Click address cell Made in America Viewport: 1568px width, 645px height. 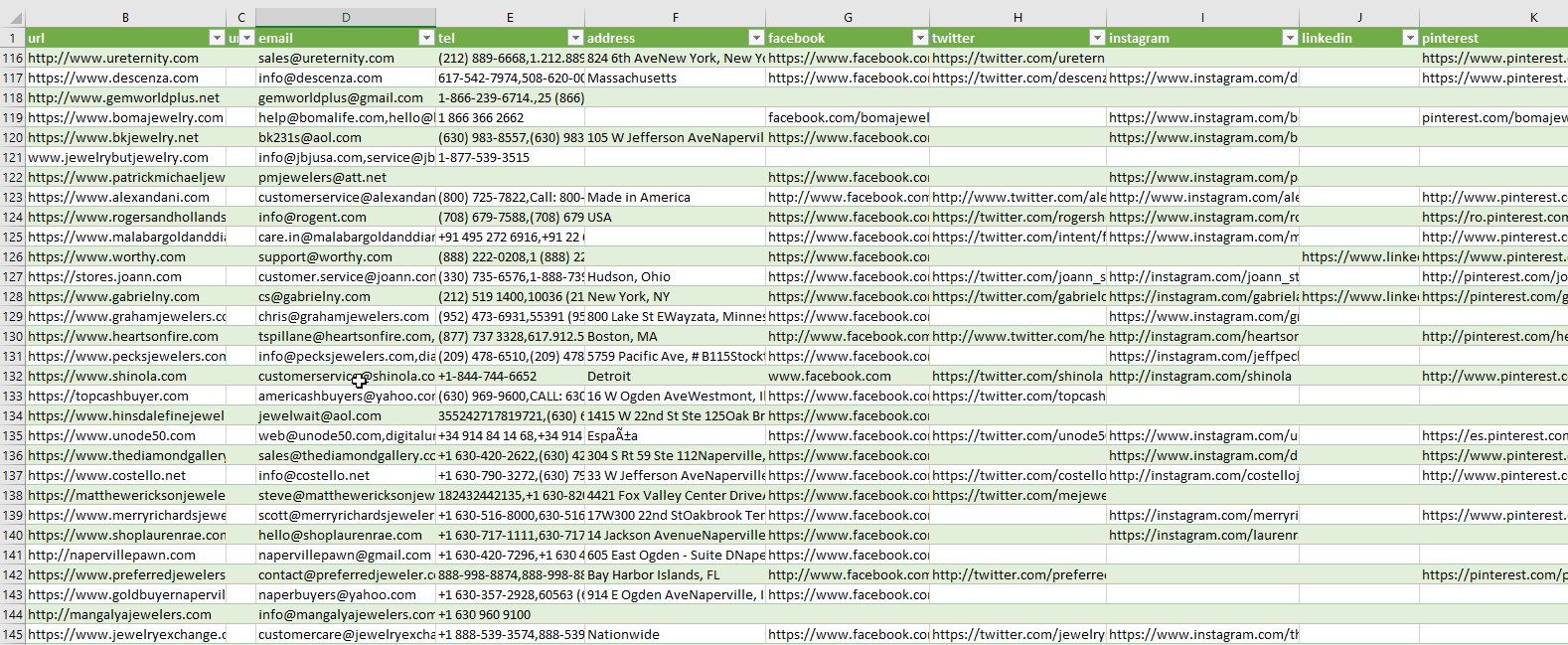point(675,197)
